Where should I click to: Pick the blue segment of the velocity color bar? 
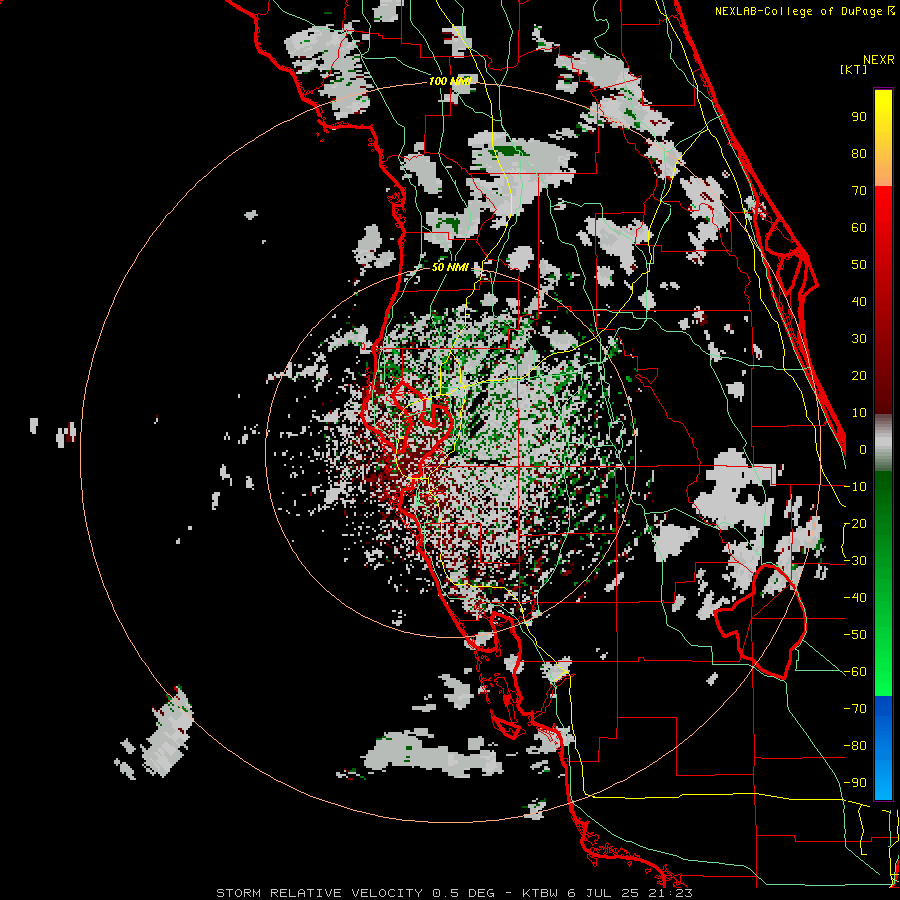point(883,747)
